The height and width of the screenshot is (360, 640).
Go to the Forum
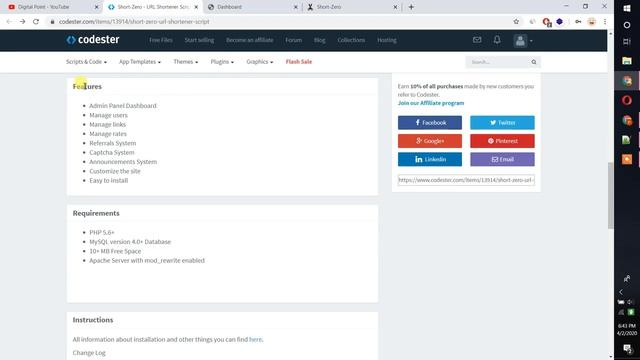pyautogui.click(x=293, y=40)
